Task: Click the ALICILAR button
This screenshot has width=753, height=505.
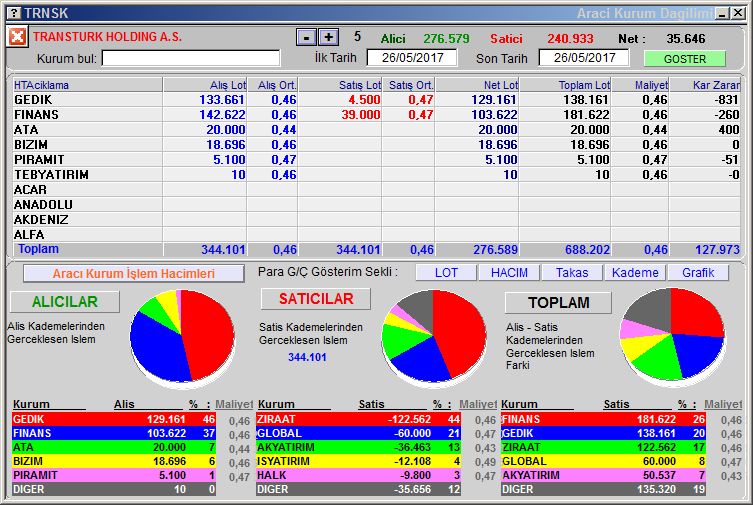Action: pyautogui.click(x=65, y=301)
